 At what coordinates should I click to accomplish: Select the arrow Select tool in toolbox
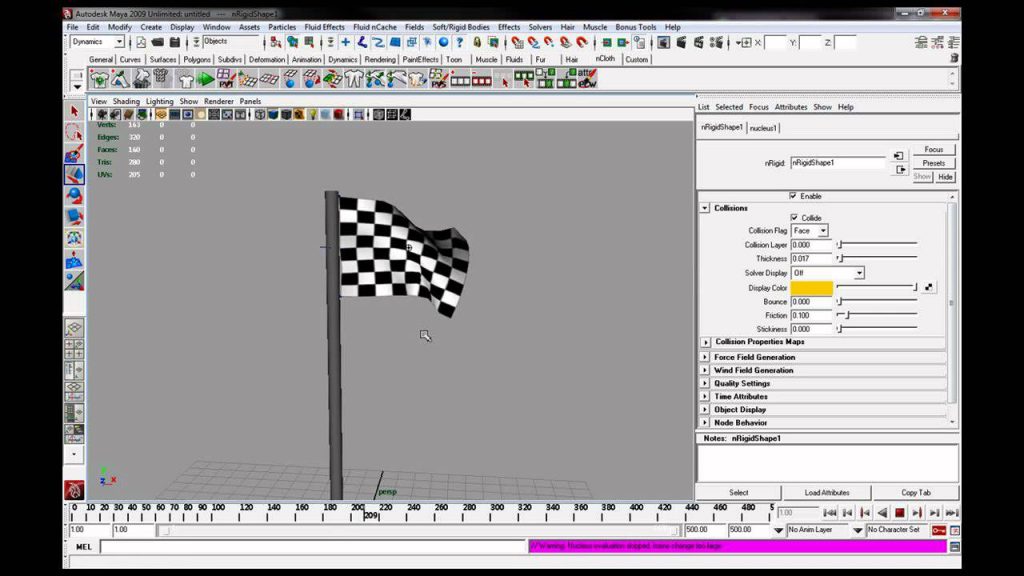(x=74, y=112)
